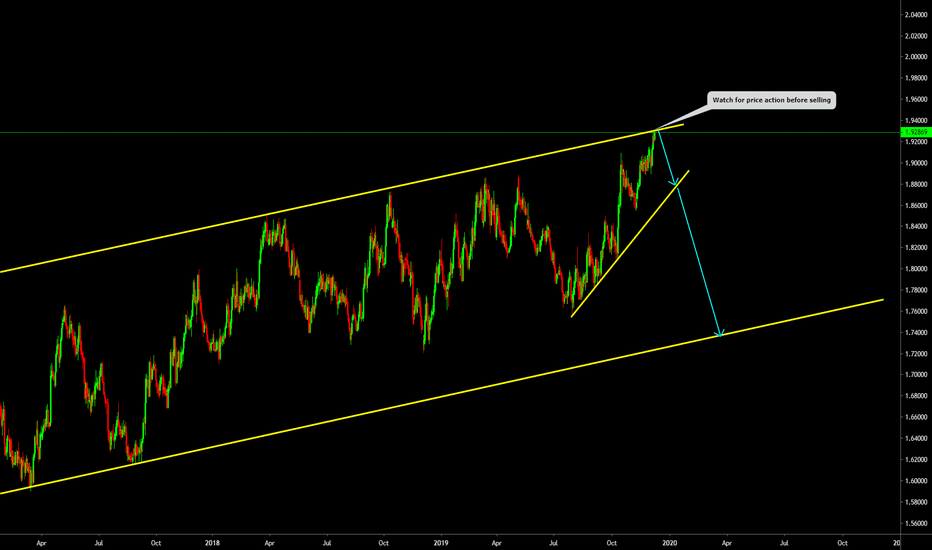Viewport: 932px width, 550px height.
Task: Click the 1.56000 price axis label
Action: [916, 523]
